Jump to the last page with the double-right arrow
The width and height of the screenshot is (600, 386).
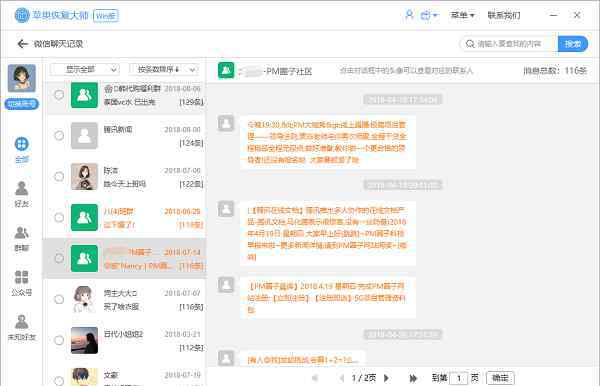413,378
